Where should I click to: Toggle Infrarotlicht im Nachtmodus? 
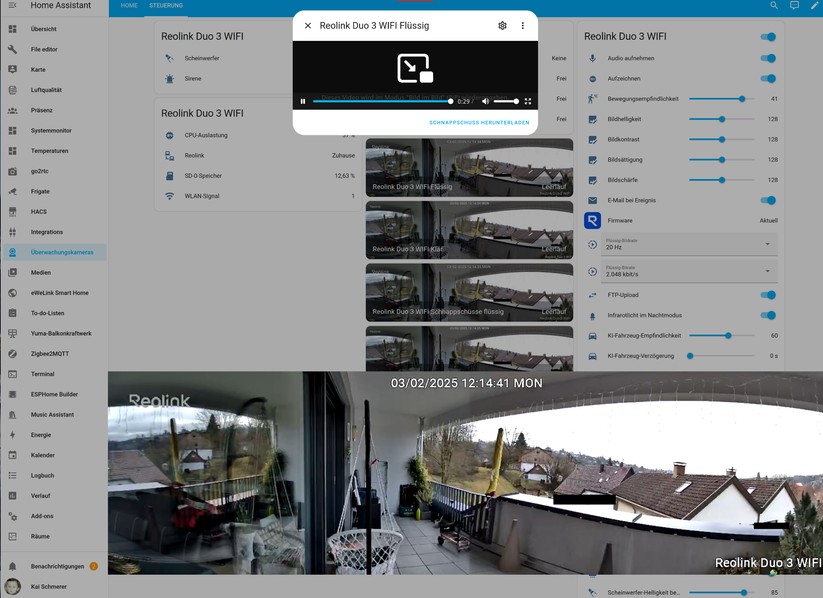pos(768,313)
